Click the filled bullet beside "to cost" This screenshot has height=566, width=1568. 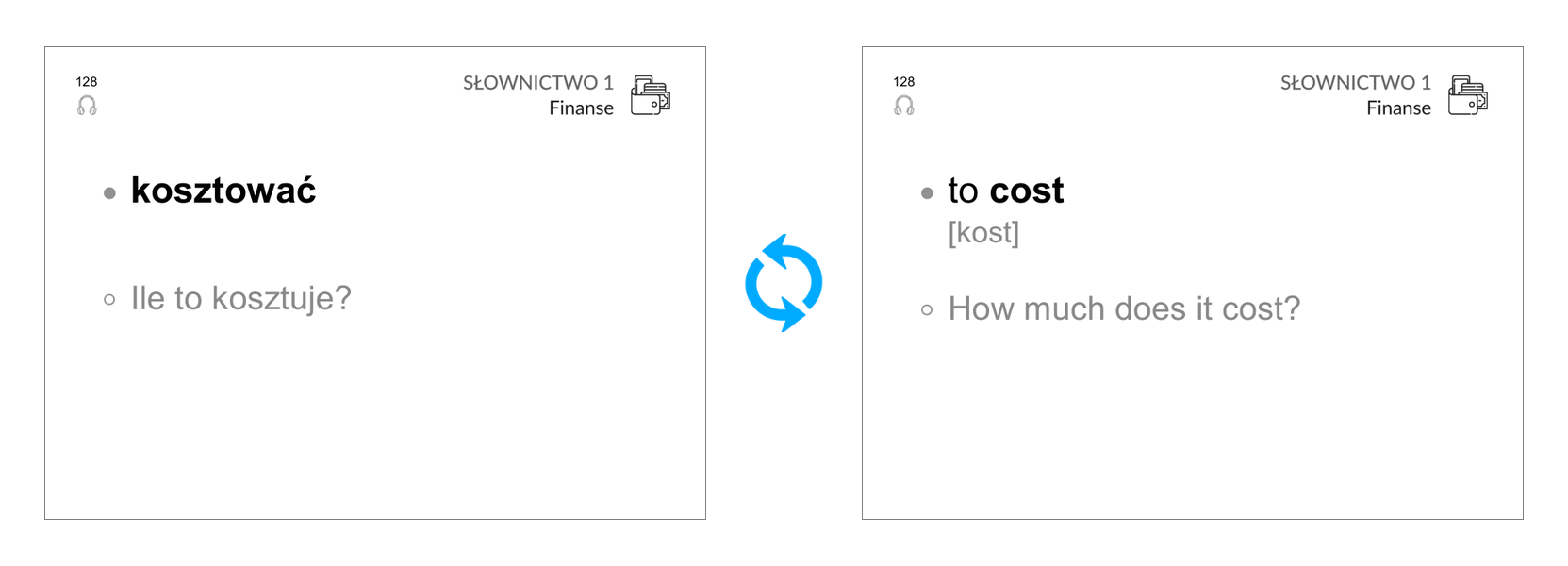click(x=927, y=193)
